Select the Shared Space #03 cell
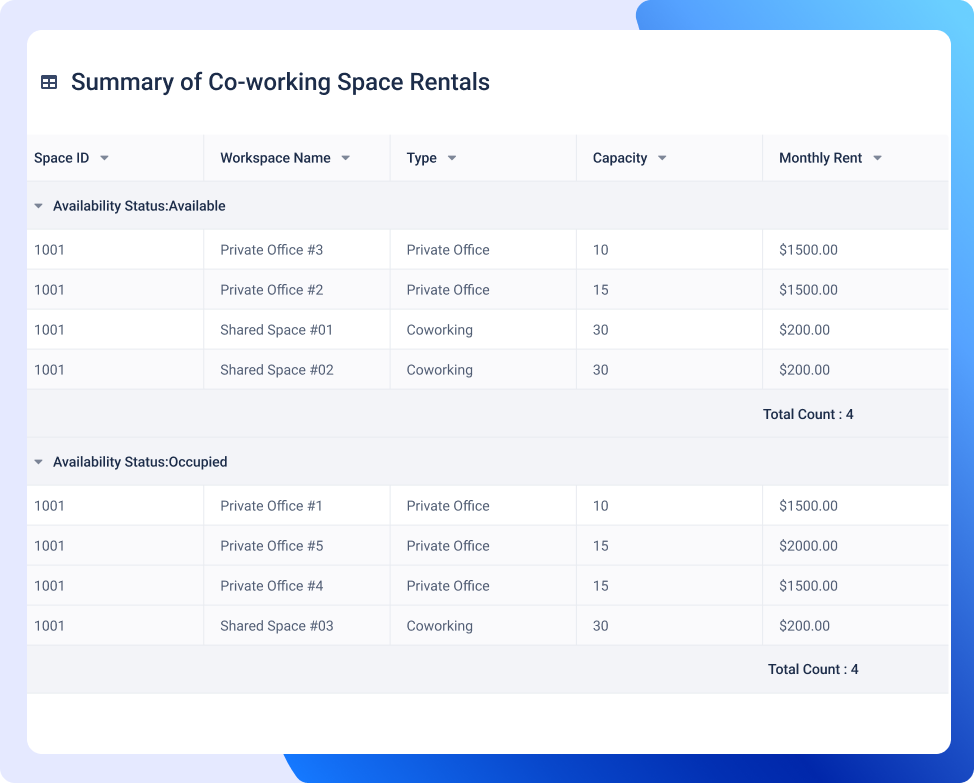The image size is (974, 783). click(x=297, y=626)
